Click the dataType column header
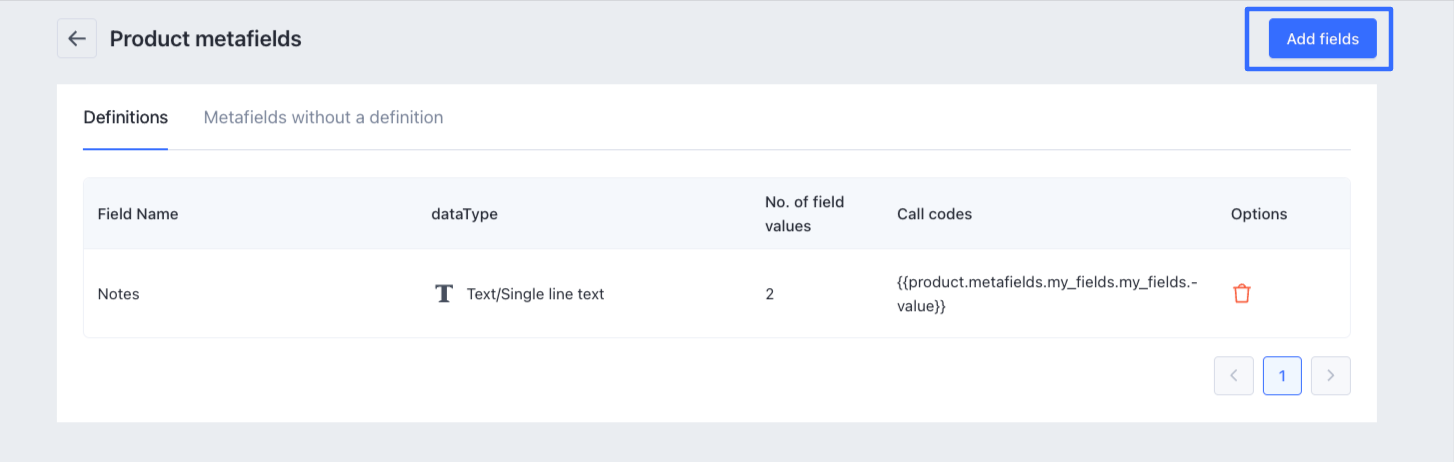The height and width of the screenshot is (462, 1454). [x=464, y=214]
